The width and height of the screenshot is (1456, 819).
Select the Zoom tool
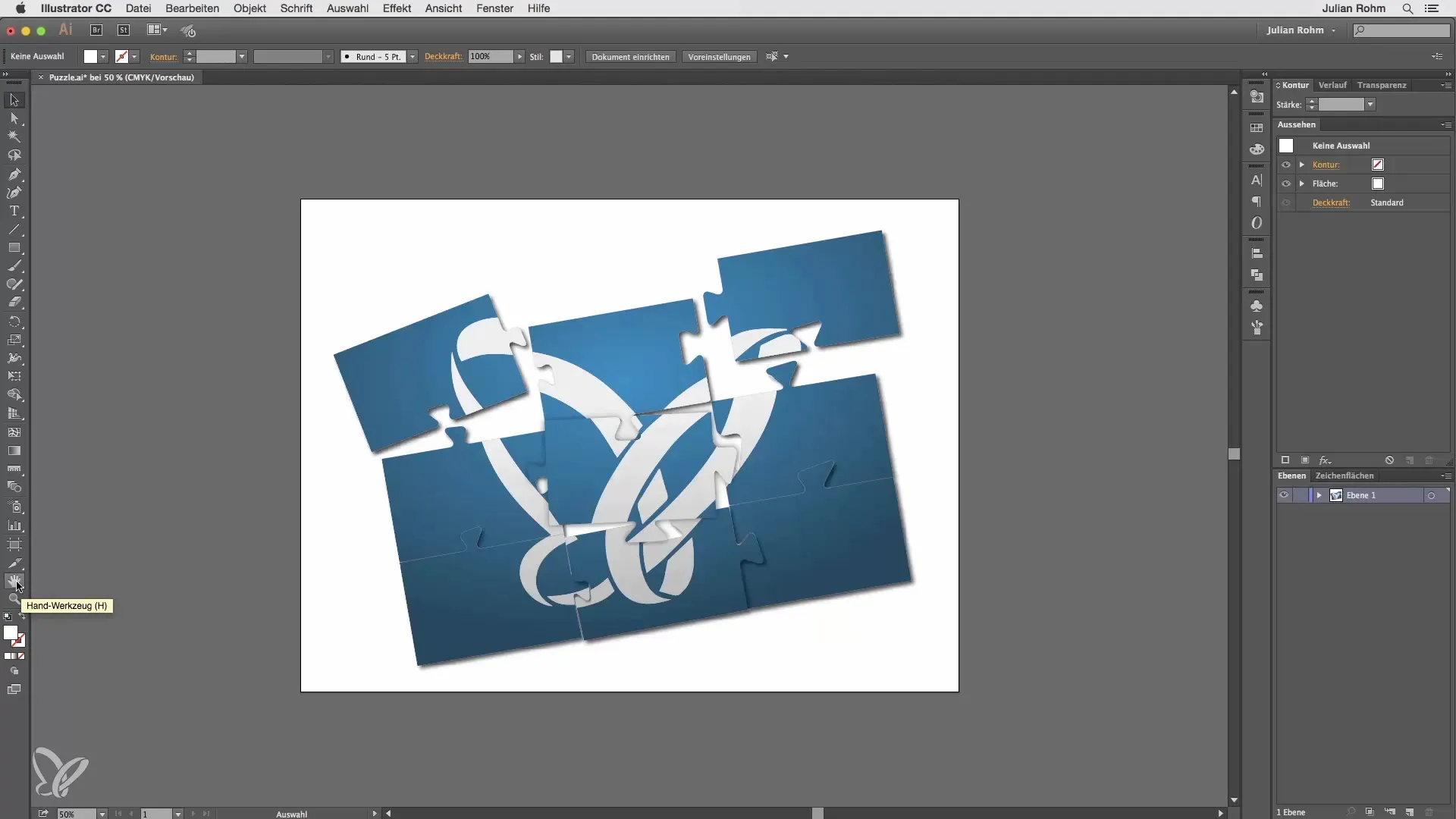[x=13, y=599]
